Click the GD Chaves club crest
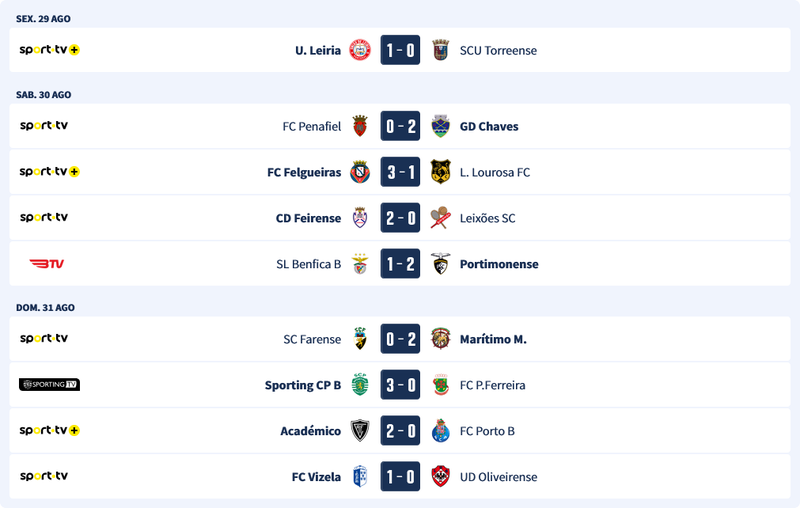 (440, 126)
